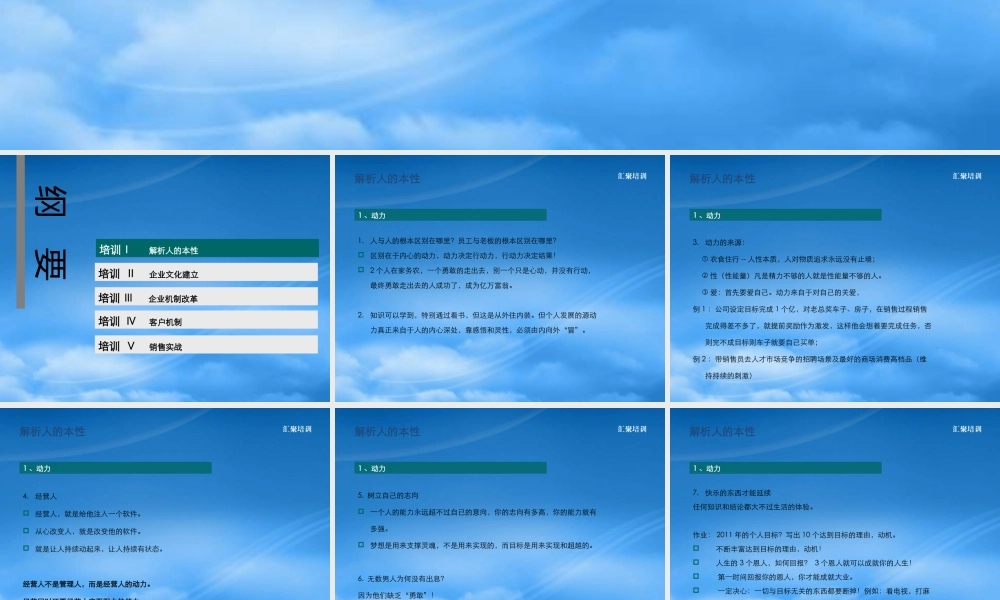Viewport: 1000px width, 600px height.
Task: Click the line ③ 爱：首先要爱自己
Action: coord(780,292)
